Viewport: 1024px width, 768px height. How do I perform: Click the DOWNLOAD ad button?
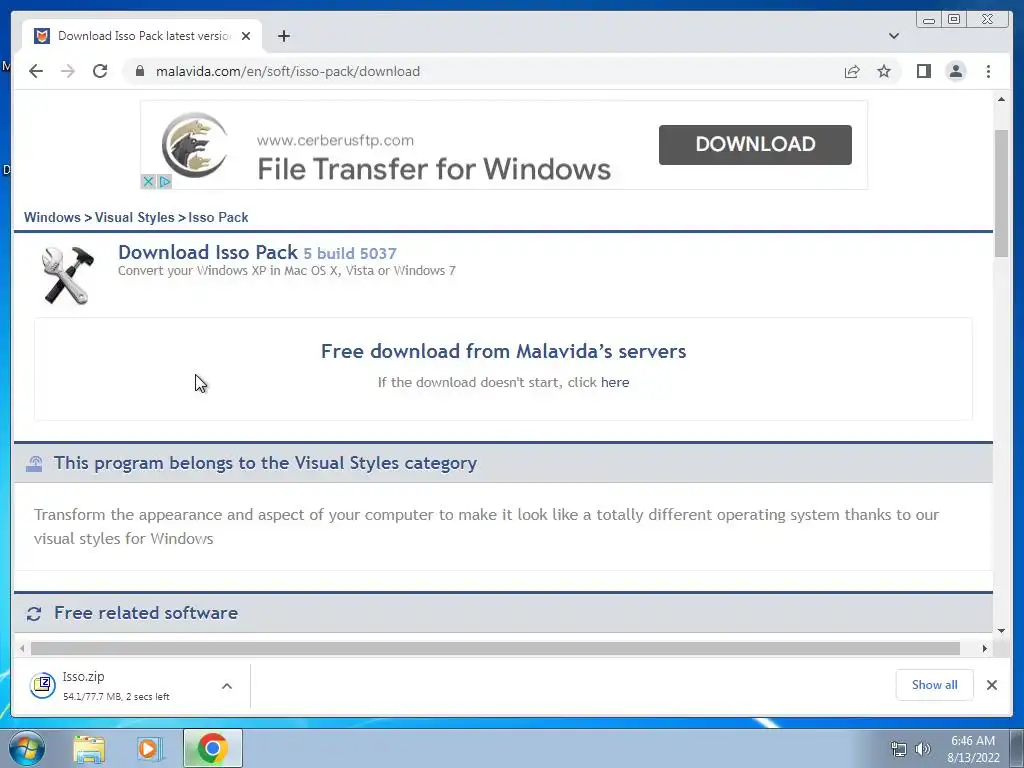[x=755, y=144]
